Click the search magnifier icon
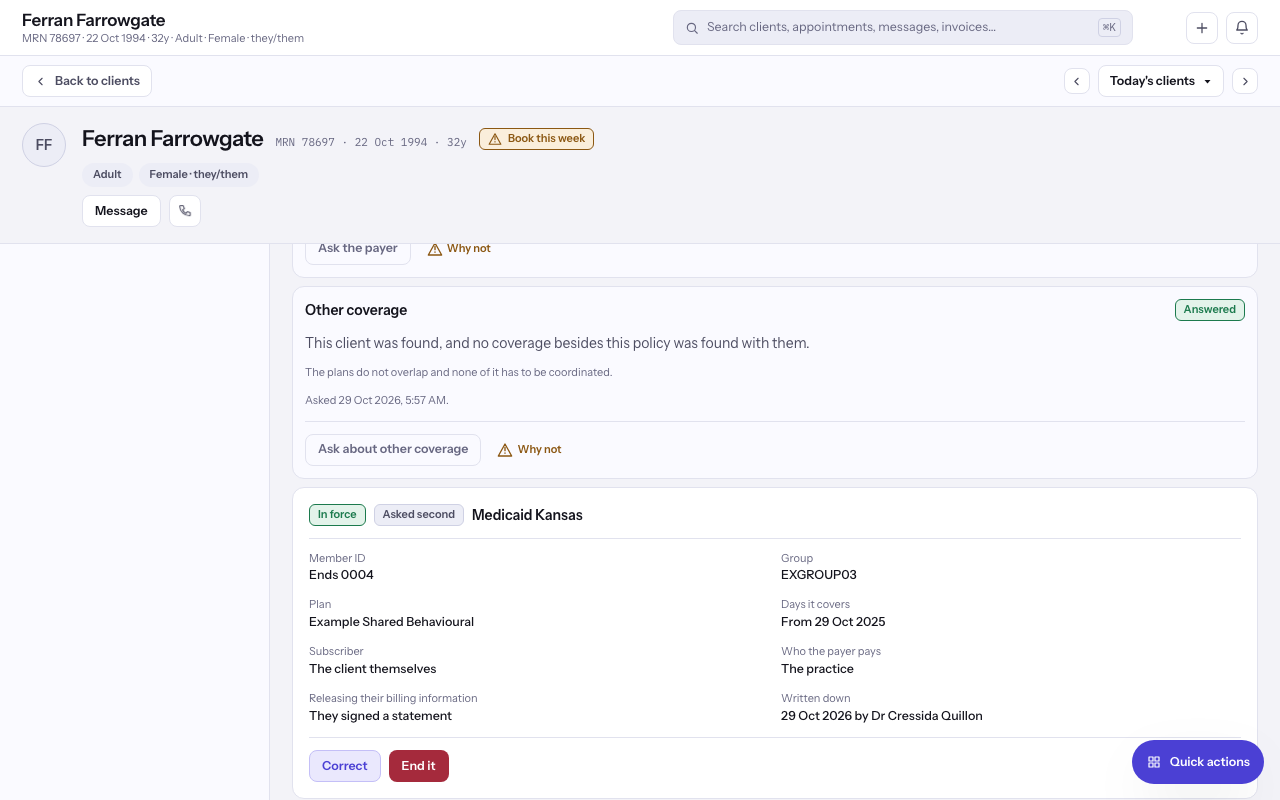This screenshot has width=1280, height=800. tap(692, 28)
